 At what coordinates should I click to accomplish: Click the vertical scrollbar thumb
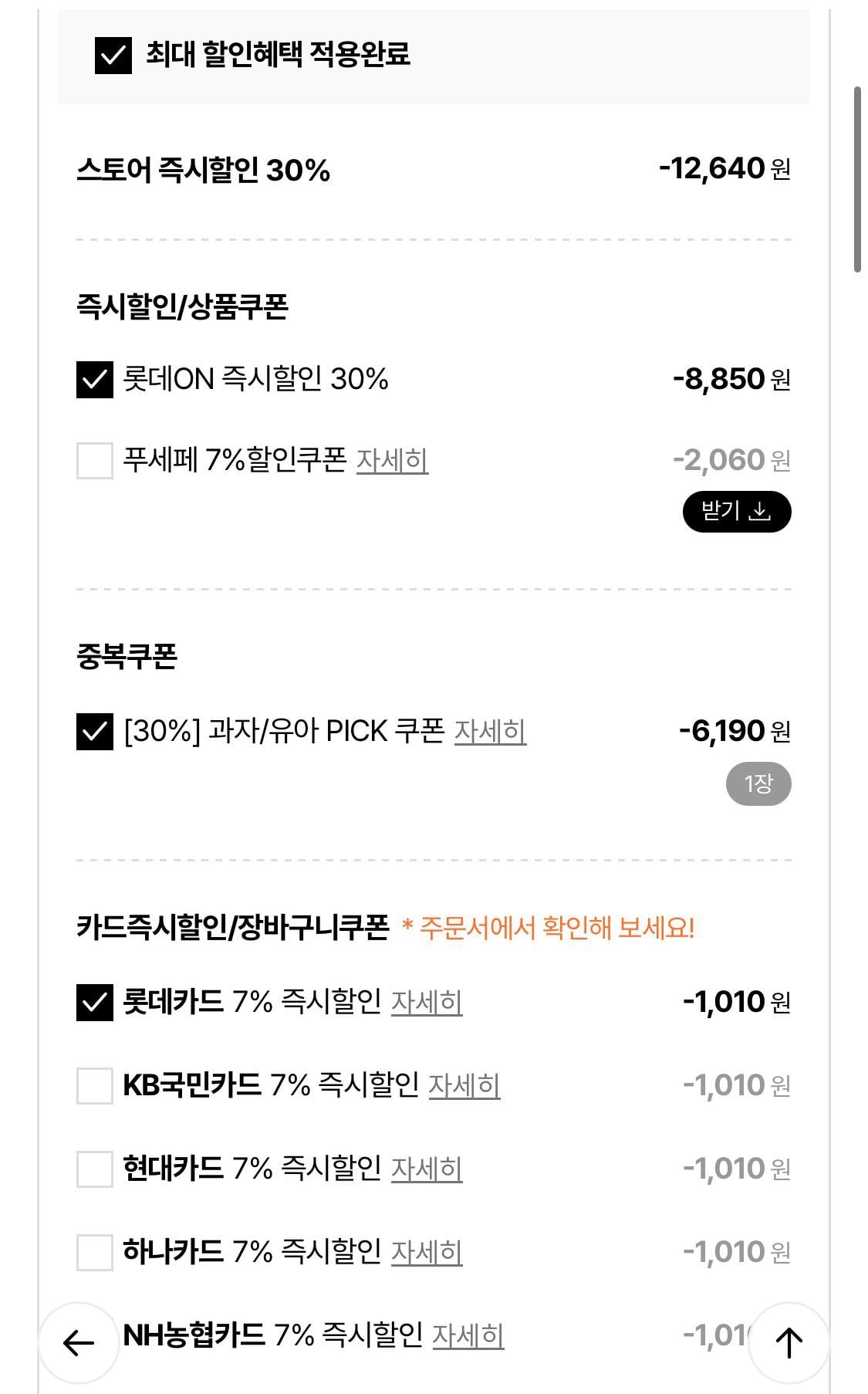(x=857, y=179)
